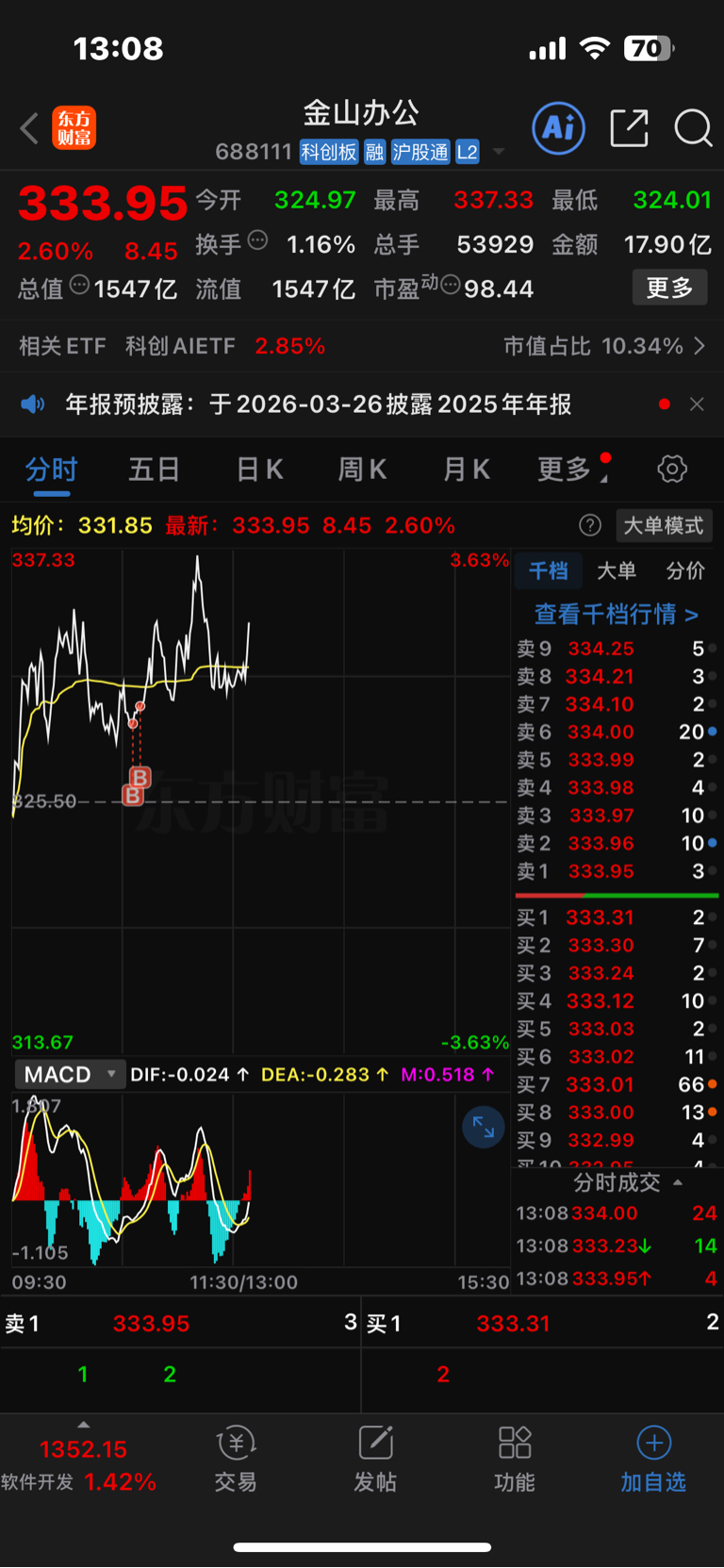724x1568 pixels.
Task: Switch to 周K chart tab
Action: tap(362, 469)
